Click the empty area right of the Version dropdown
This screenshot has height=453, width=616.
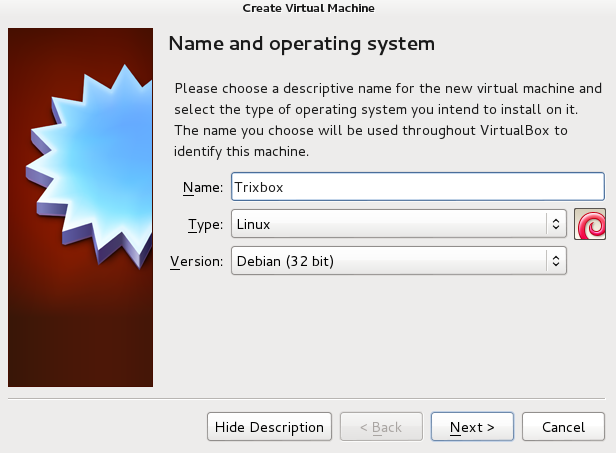click(x=588, y=261)
